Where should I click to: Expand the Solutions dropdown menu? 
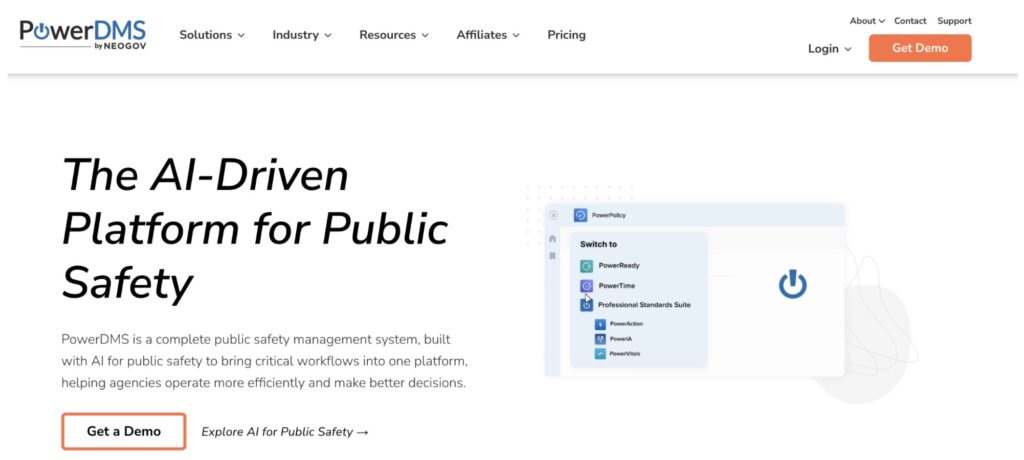pyautogui.click(x=212, y=35)
